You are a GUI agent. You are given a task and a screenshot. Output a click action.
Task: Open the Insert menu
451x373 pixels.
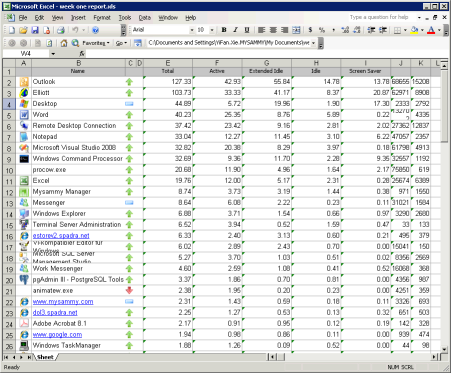(x=78, y=18)
